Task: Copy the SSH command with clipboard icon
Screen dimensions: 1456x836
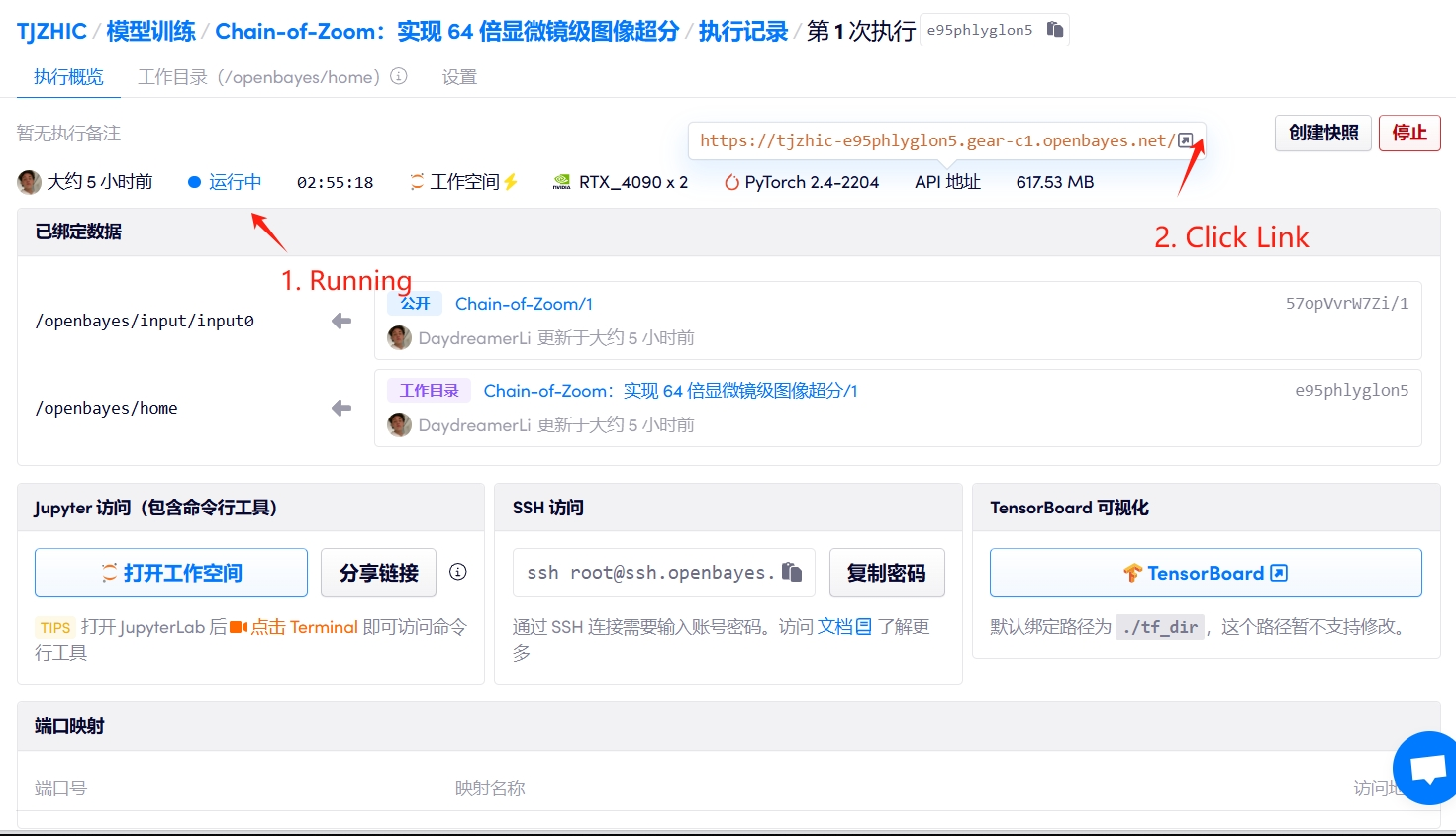Action: pos(791,572)
